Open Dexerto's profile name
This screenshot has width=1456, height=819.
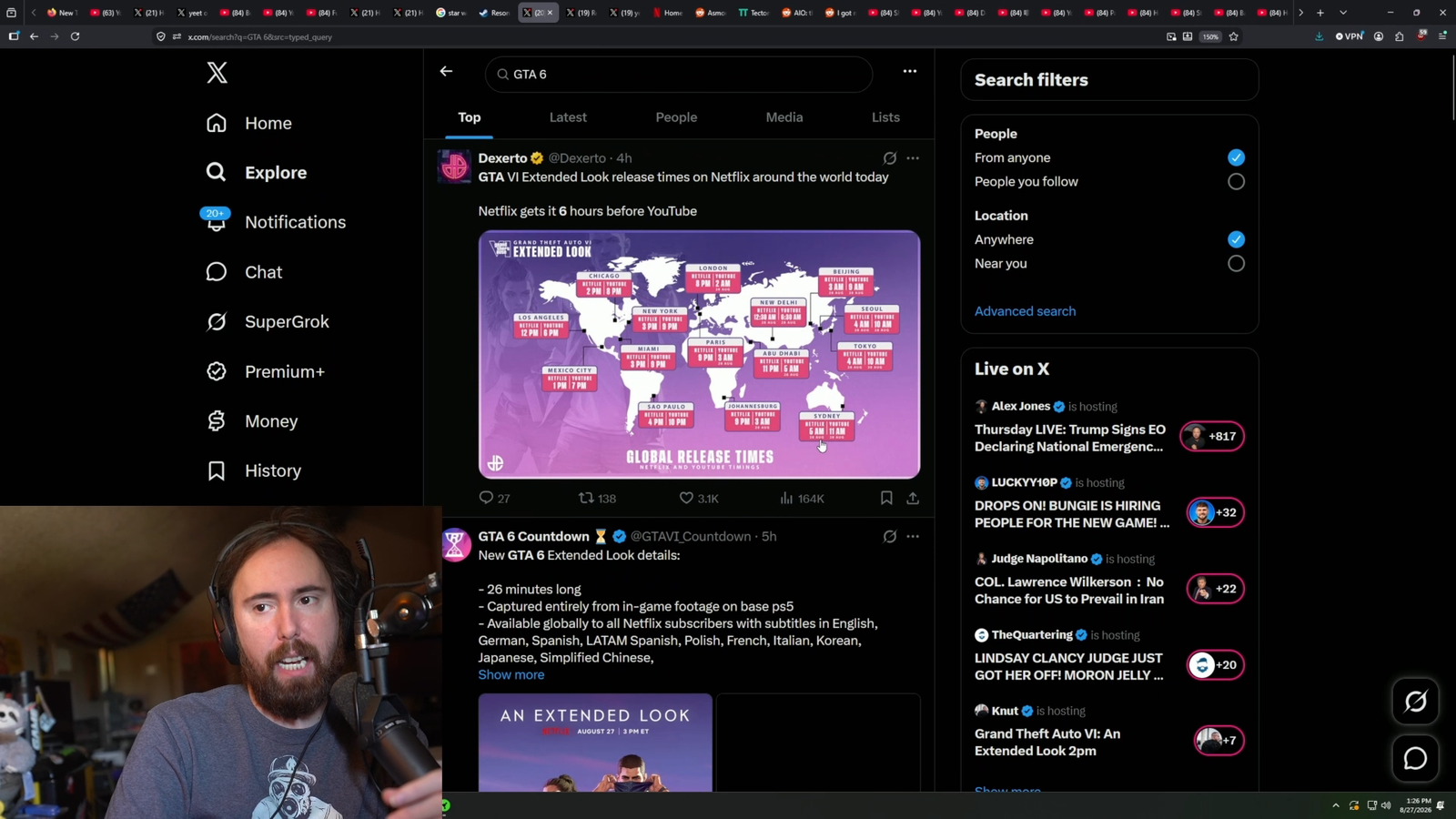click(x=502, y=158)
